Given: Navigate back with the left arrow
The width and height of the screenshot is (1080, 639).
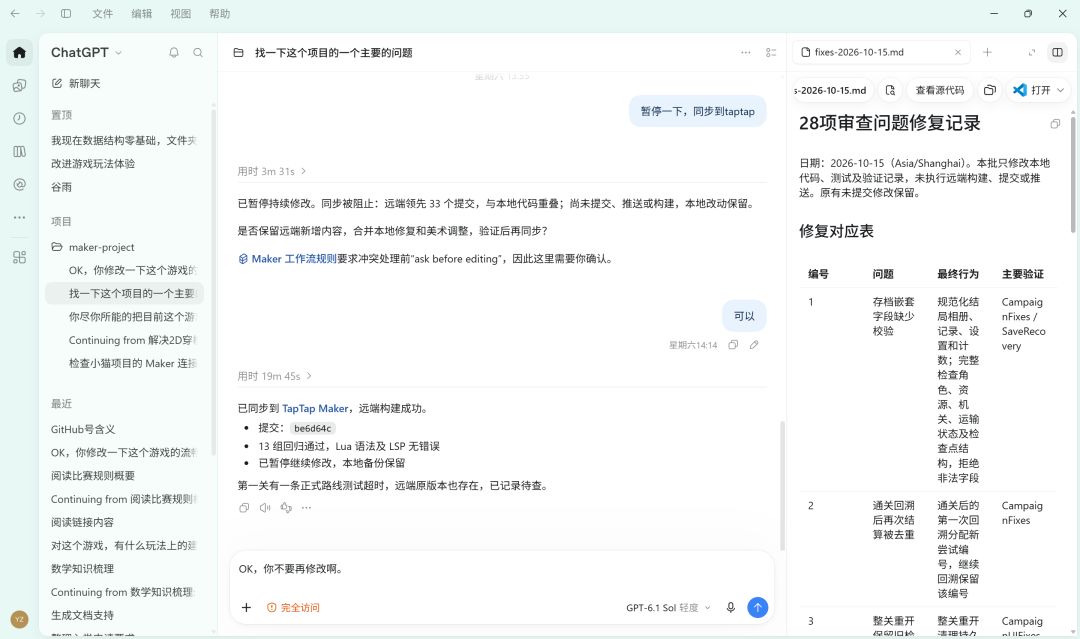Looking at the screenshot, I should (15, 14).
